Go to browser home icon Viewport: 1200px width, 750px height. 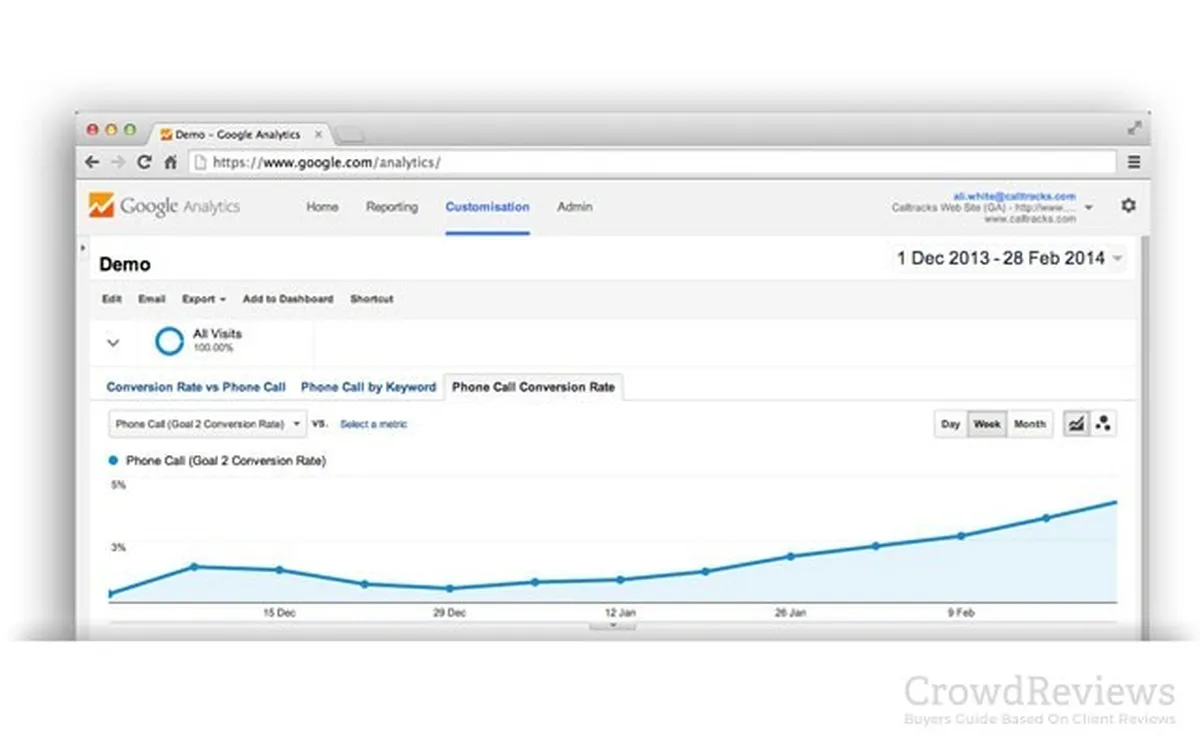171,162
